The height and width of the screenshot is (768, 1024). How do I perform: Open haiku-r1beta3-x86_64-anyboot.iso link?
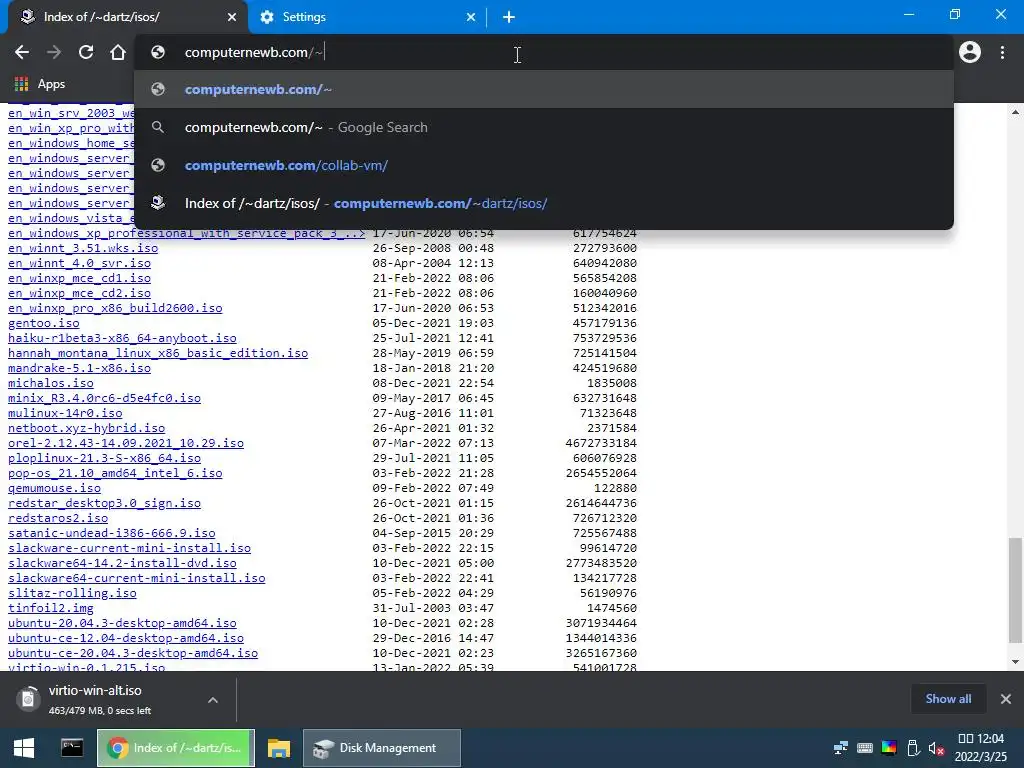[122, 338]
